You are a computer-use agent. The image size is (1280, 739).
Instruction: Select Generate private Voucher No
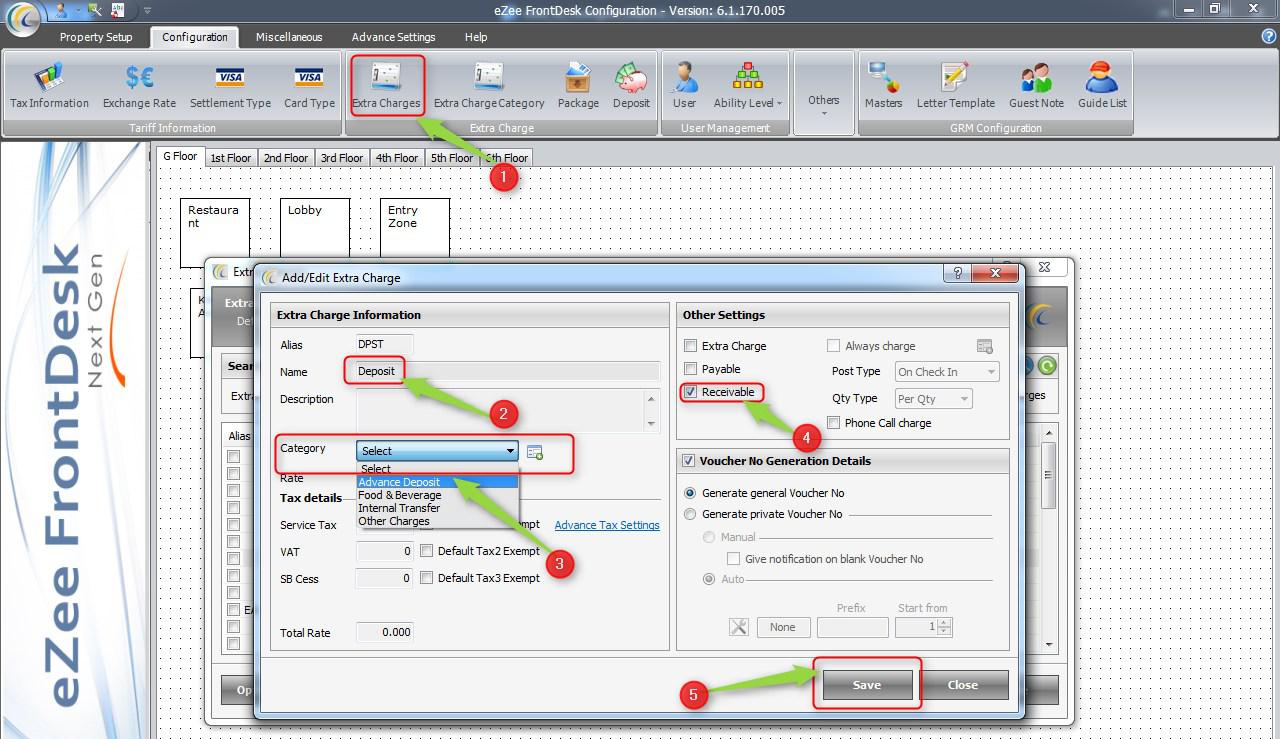(x=690, y=514)
